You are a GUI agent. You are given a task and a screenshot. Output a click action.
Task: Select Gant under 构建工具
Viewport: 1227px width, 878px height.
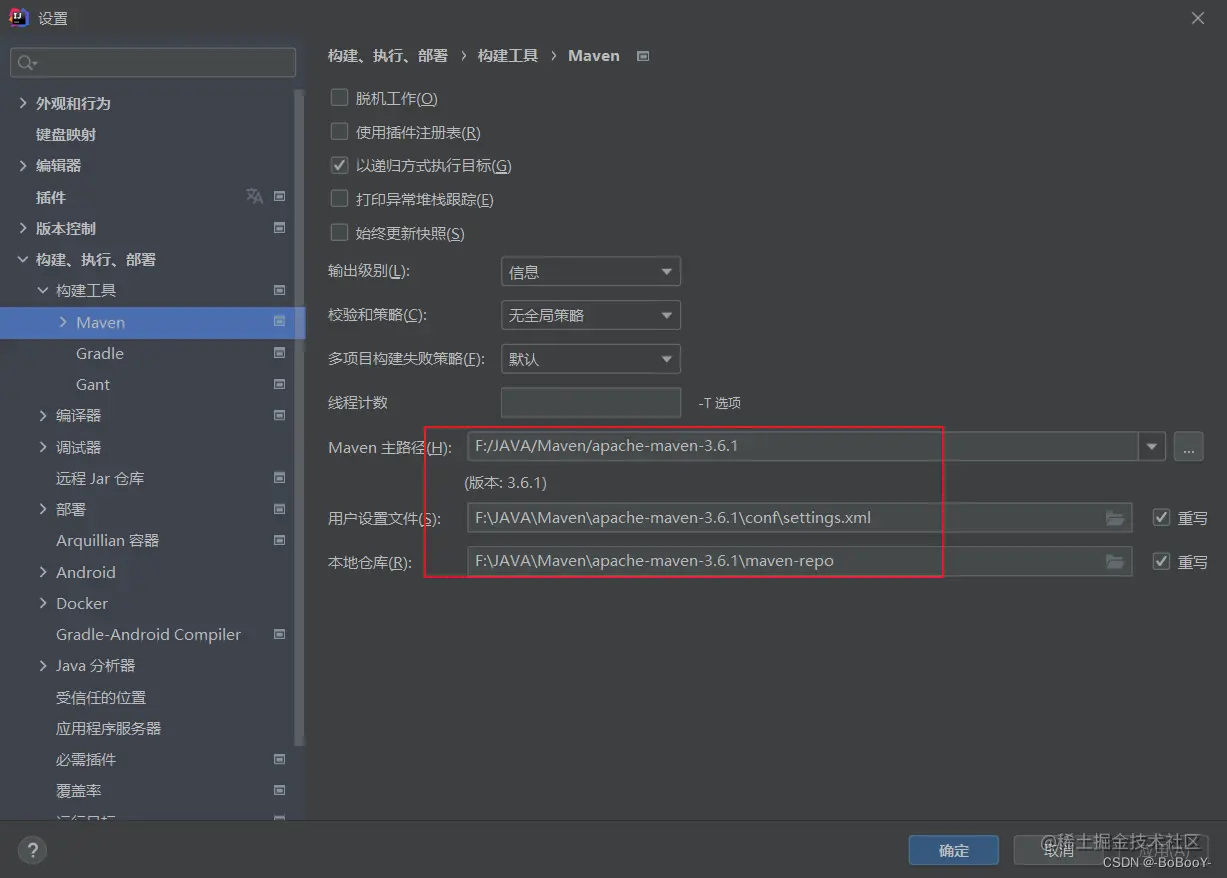click(x=93, y=384)
